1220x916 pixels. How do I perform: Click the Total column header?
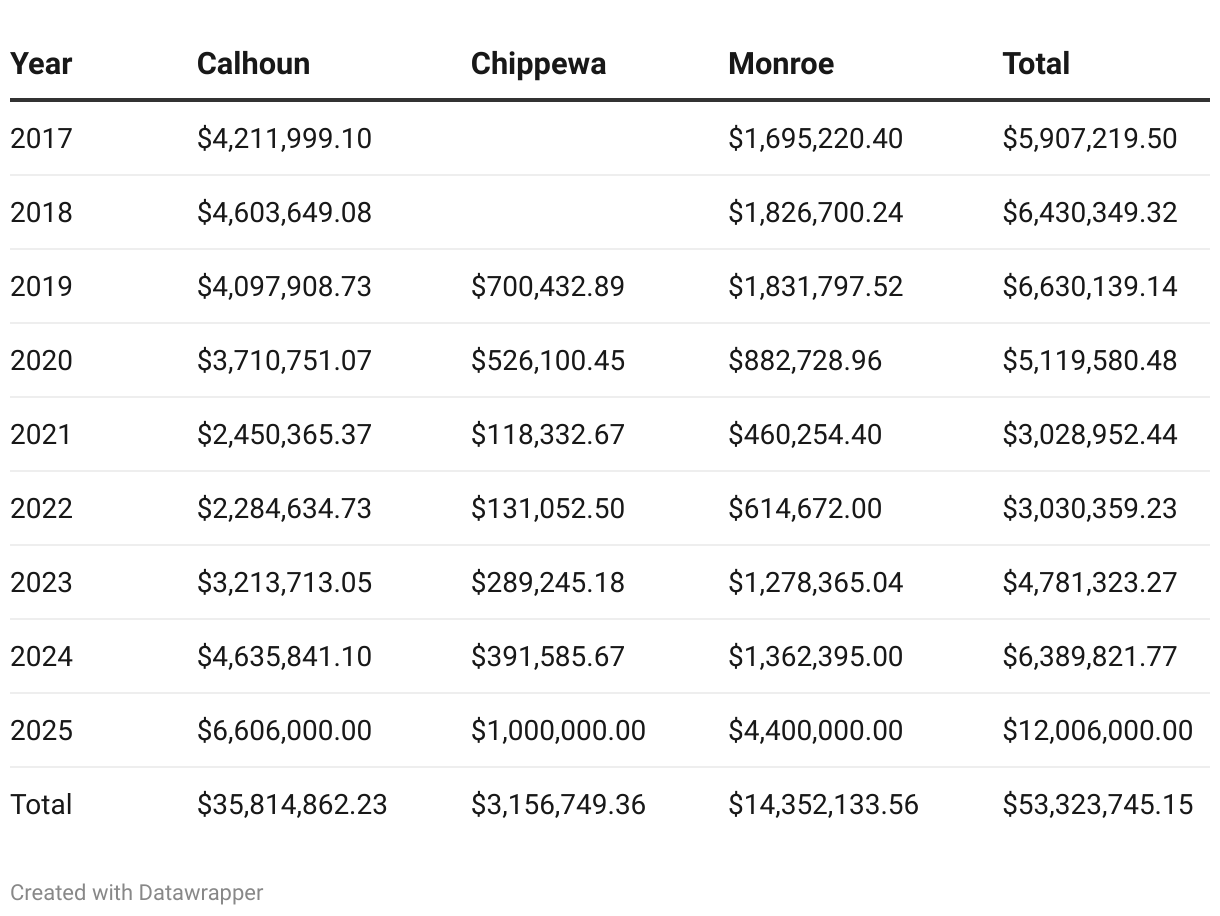(1036, 64)
